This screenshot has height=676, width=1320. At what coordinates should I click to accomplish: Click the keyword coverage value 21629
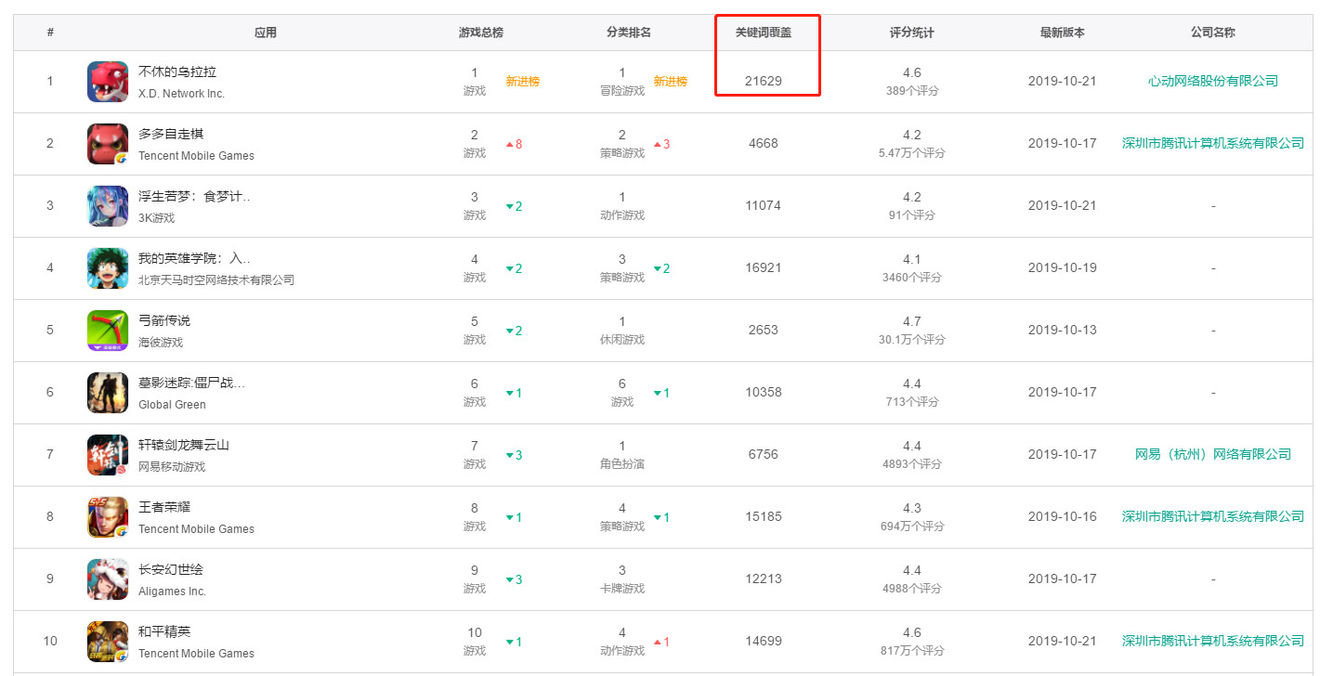763,81
